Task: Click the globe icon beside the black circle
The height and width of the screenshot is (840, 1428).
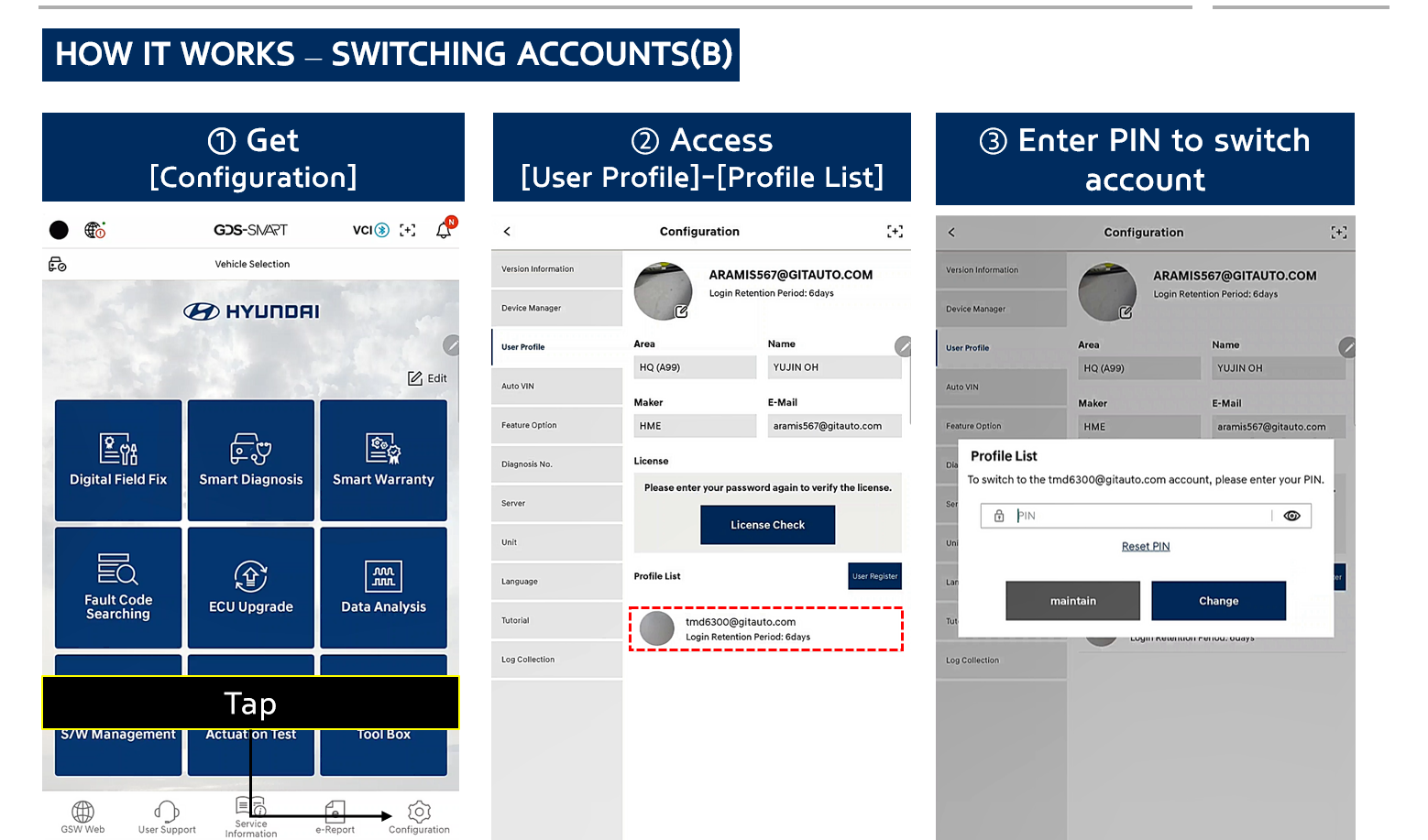Action: 94,230
